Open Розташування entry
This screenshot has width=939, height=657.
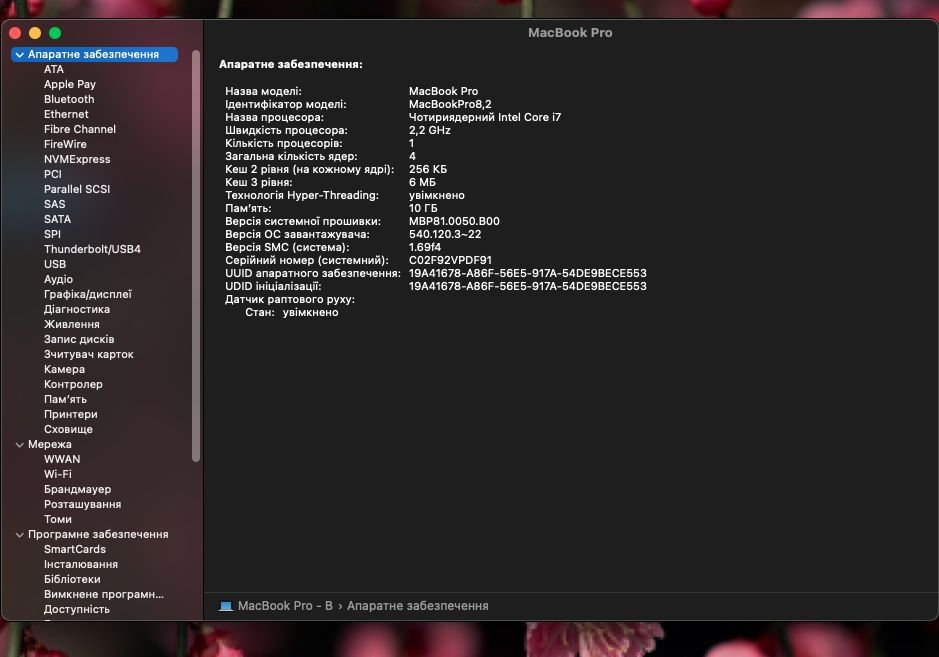(x=83, y=504)
